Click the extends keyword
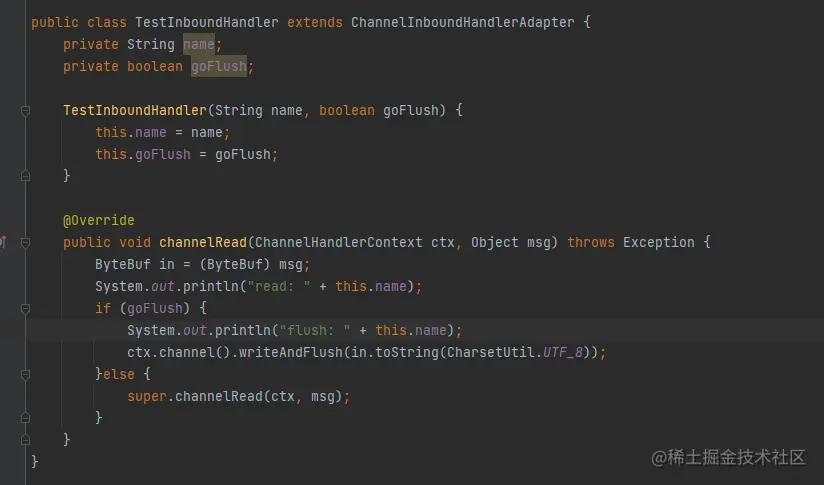 pyautogui.click(x=314, y=23)
